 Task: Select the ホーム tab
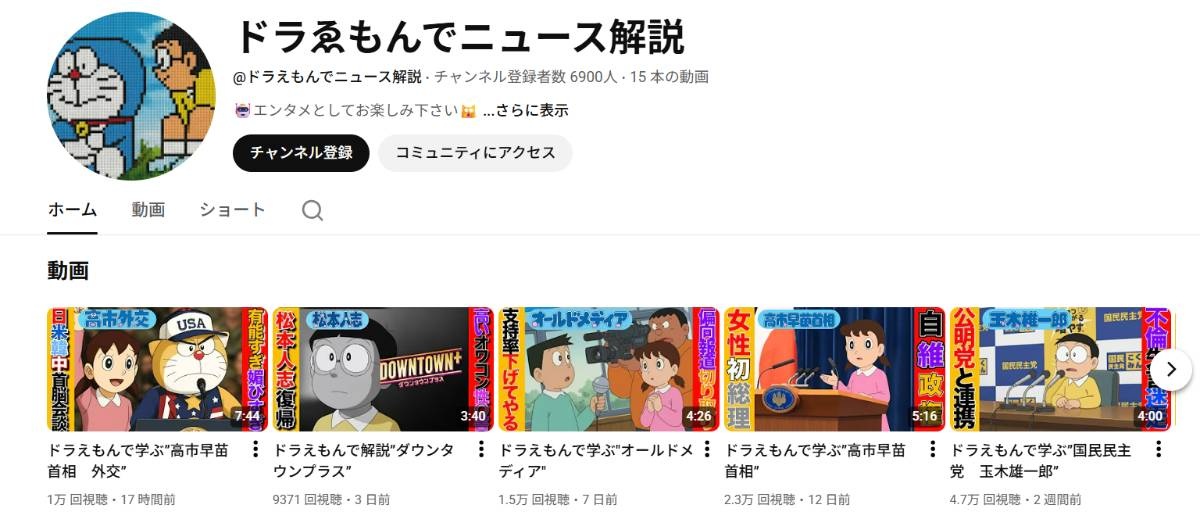72,210
